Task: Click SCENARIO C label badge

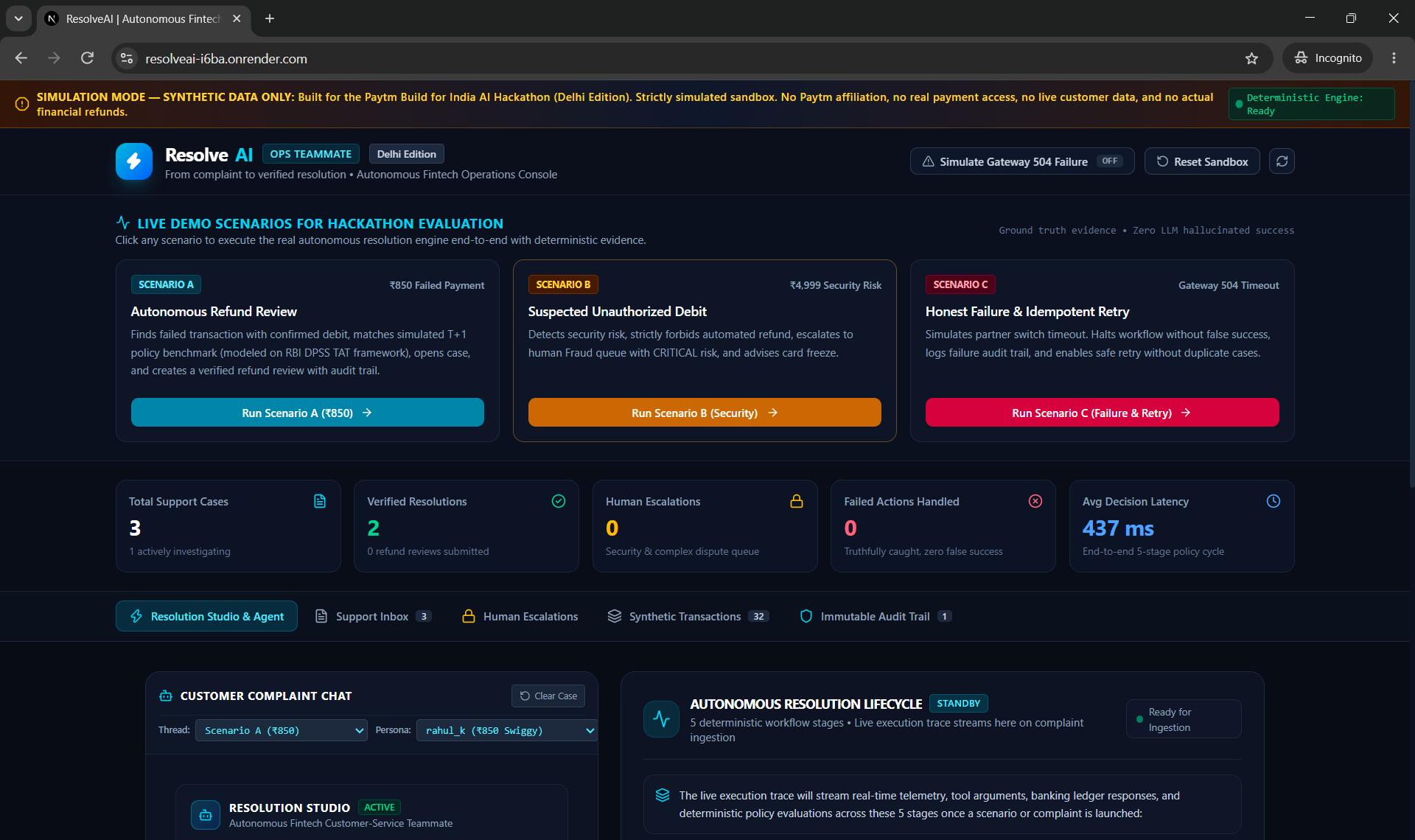Action: [960, 284]
